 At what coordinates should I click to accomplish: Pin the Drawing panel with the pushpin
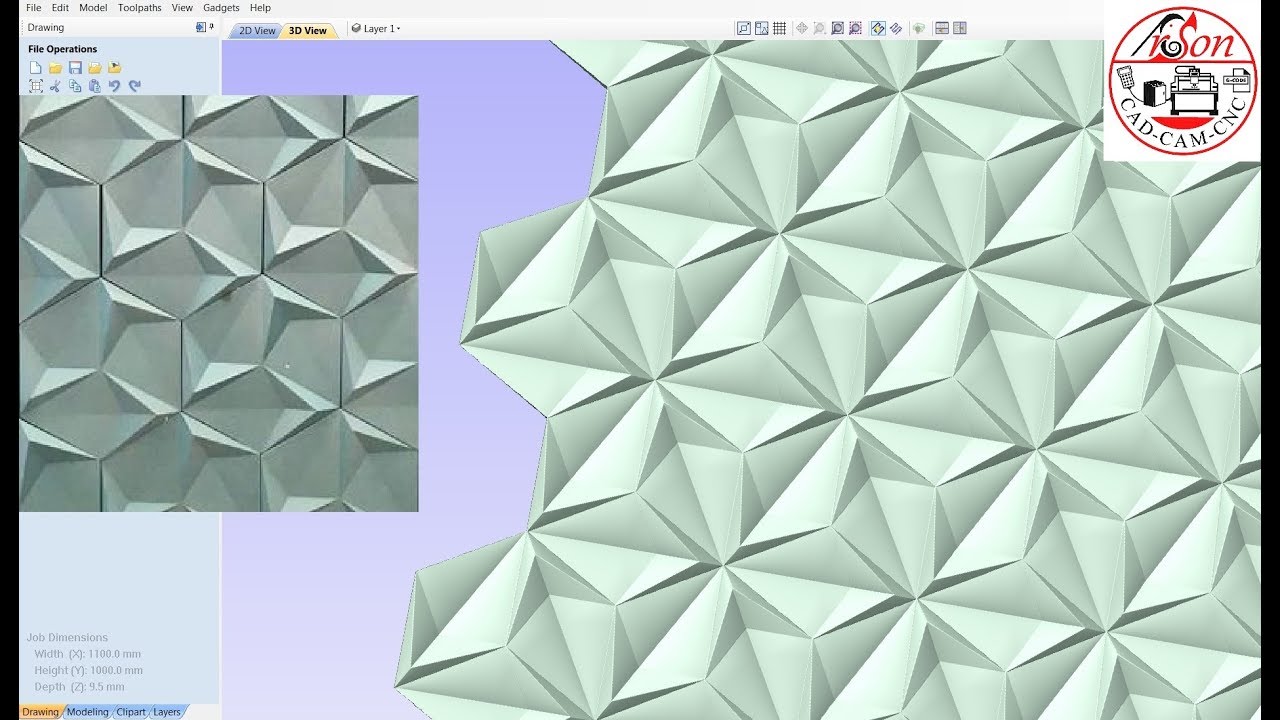211,27
